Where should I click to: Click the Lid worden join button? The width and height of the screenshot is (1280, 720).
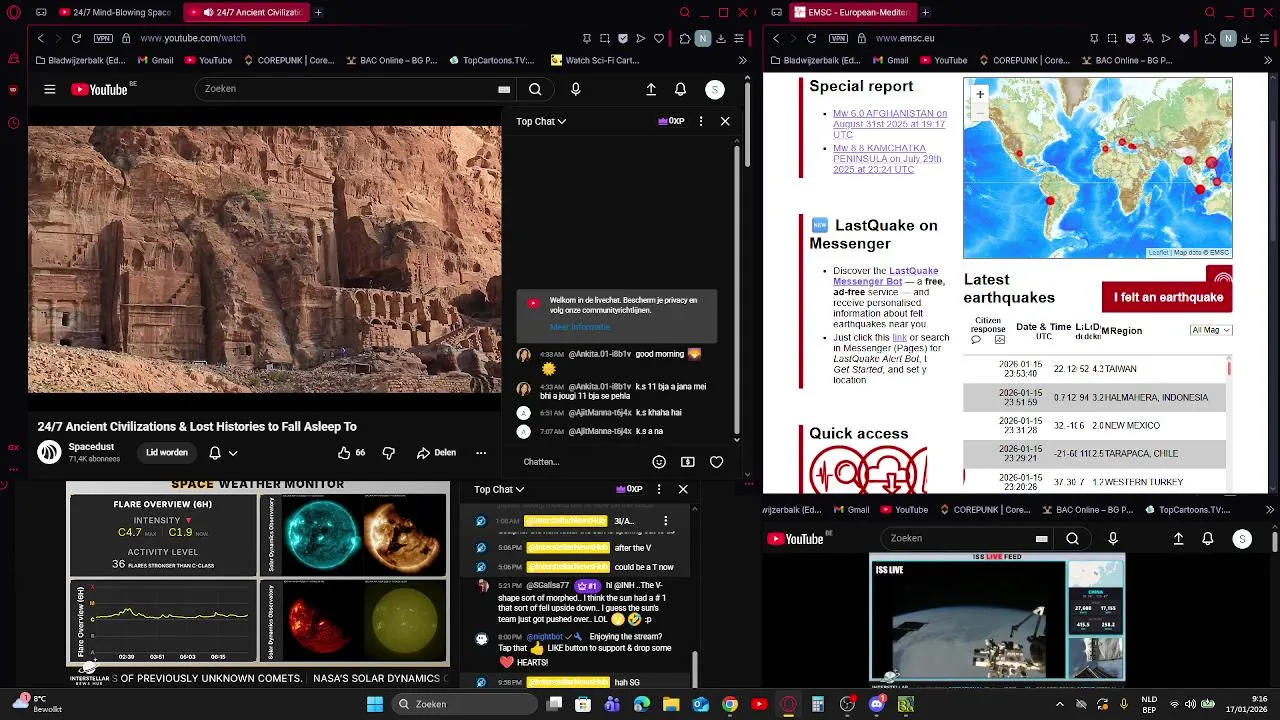tap(167, 453)
